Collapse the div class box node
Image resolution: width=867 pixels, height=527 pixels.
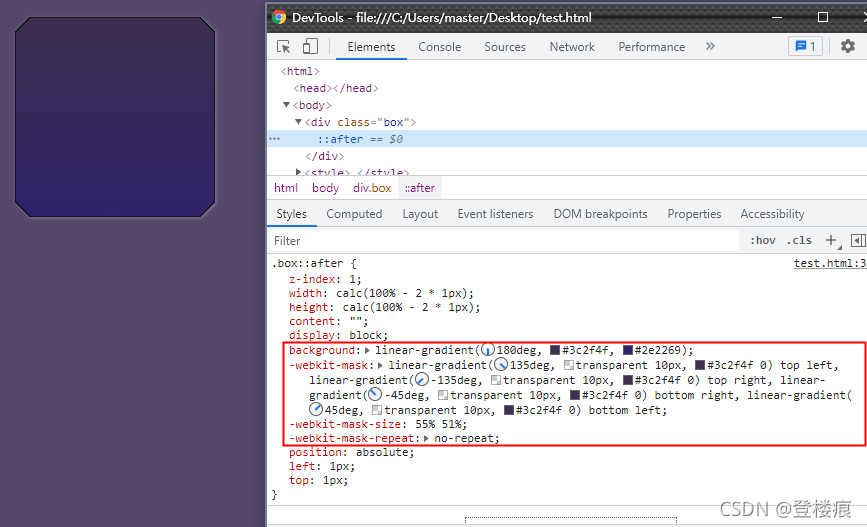[298, 122]
